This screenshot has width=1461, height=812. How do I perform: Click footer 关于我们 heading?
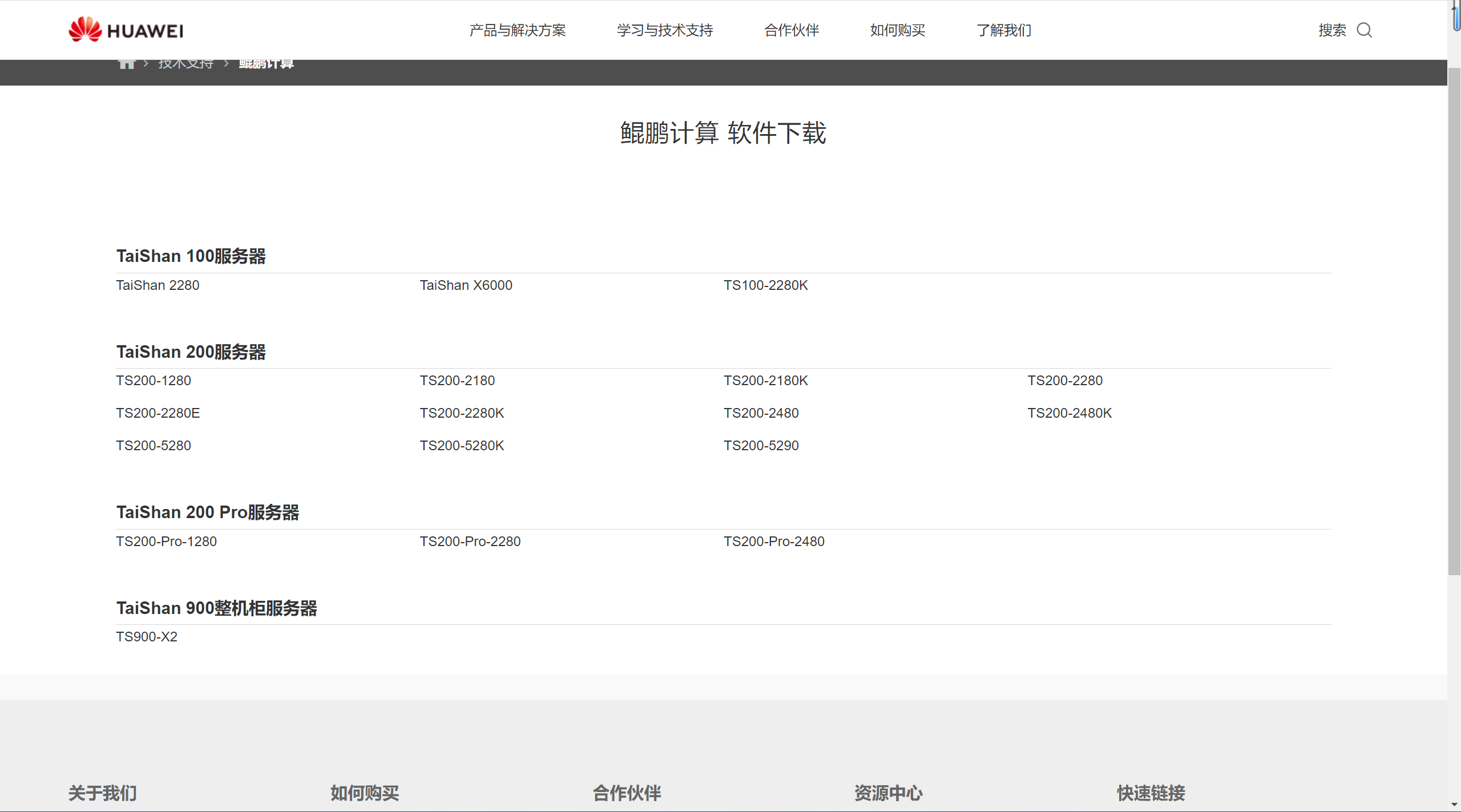103,793
